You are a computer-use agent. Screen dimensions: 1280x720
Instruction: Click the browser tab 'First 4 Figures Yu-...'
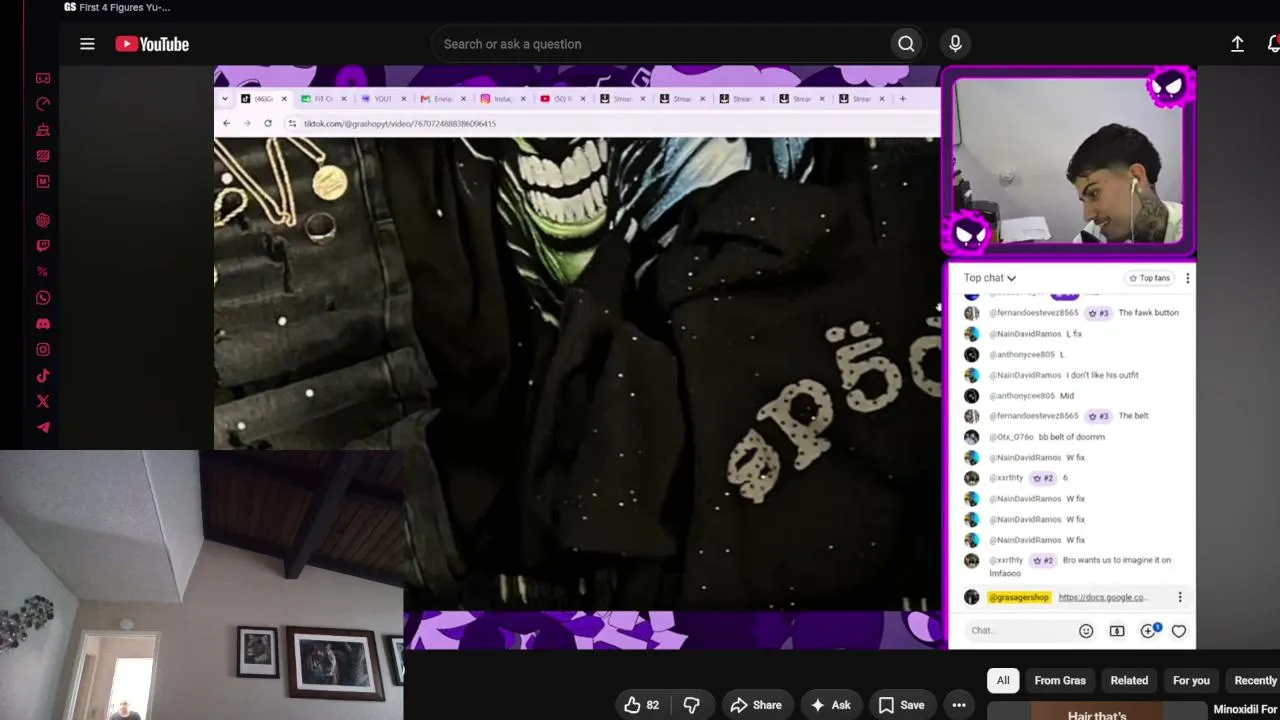point(117,7)
